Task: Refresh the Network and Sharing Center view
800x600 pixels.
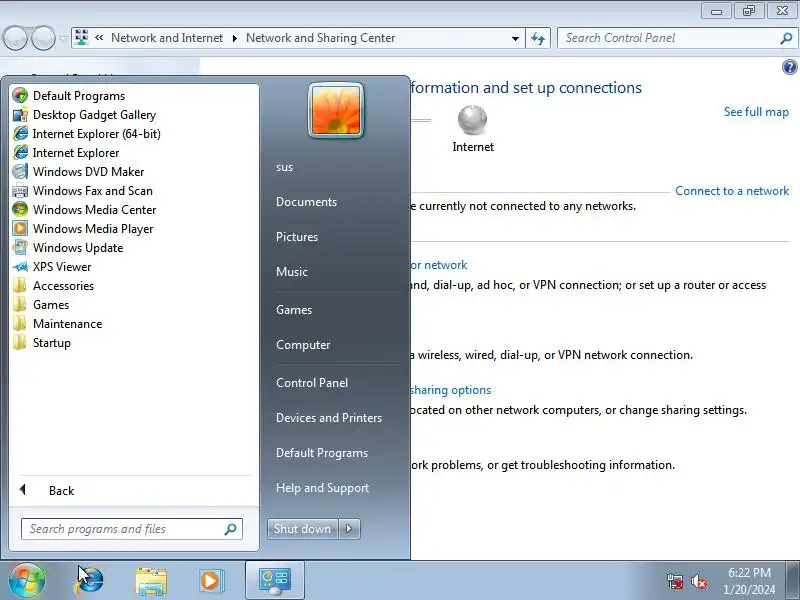Action: pos(538,38)
